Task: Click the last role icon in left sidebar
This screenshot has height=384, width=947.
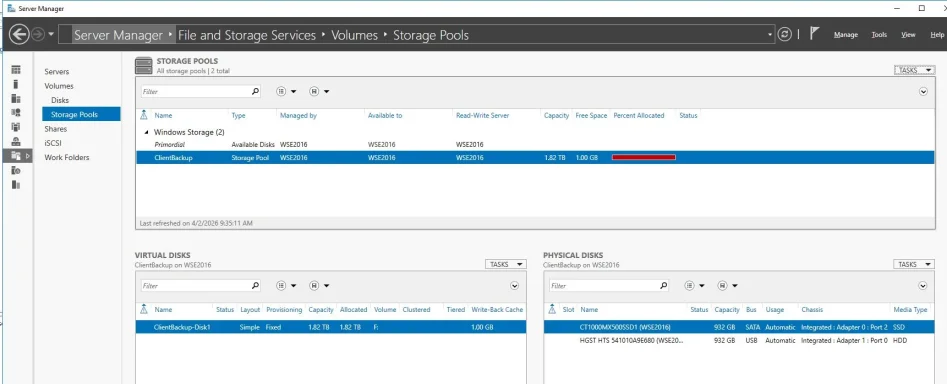Action: (x=16, y=184)
